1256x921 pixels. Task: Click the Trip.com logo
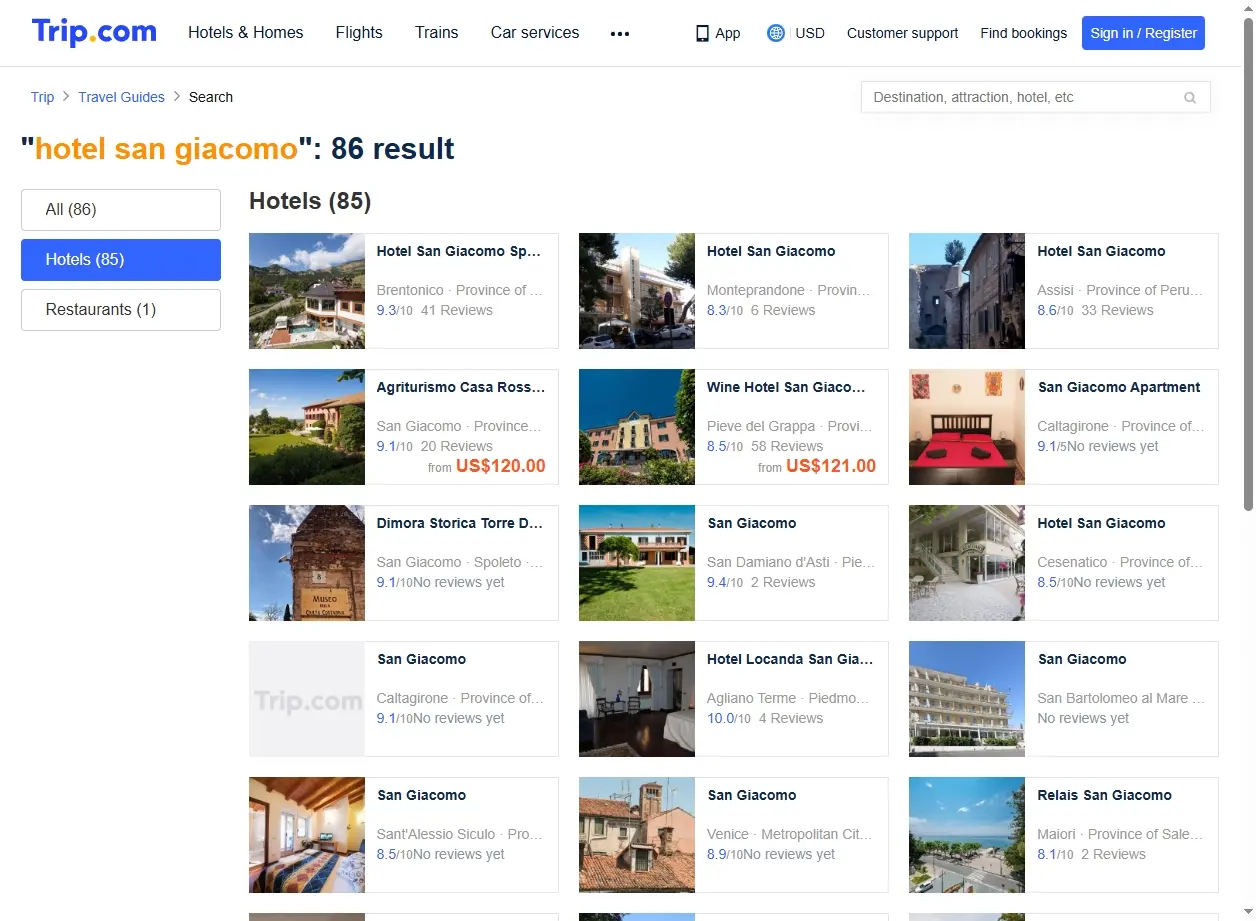pos(94,32)
